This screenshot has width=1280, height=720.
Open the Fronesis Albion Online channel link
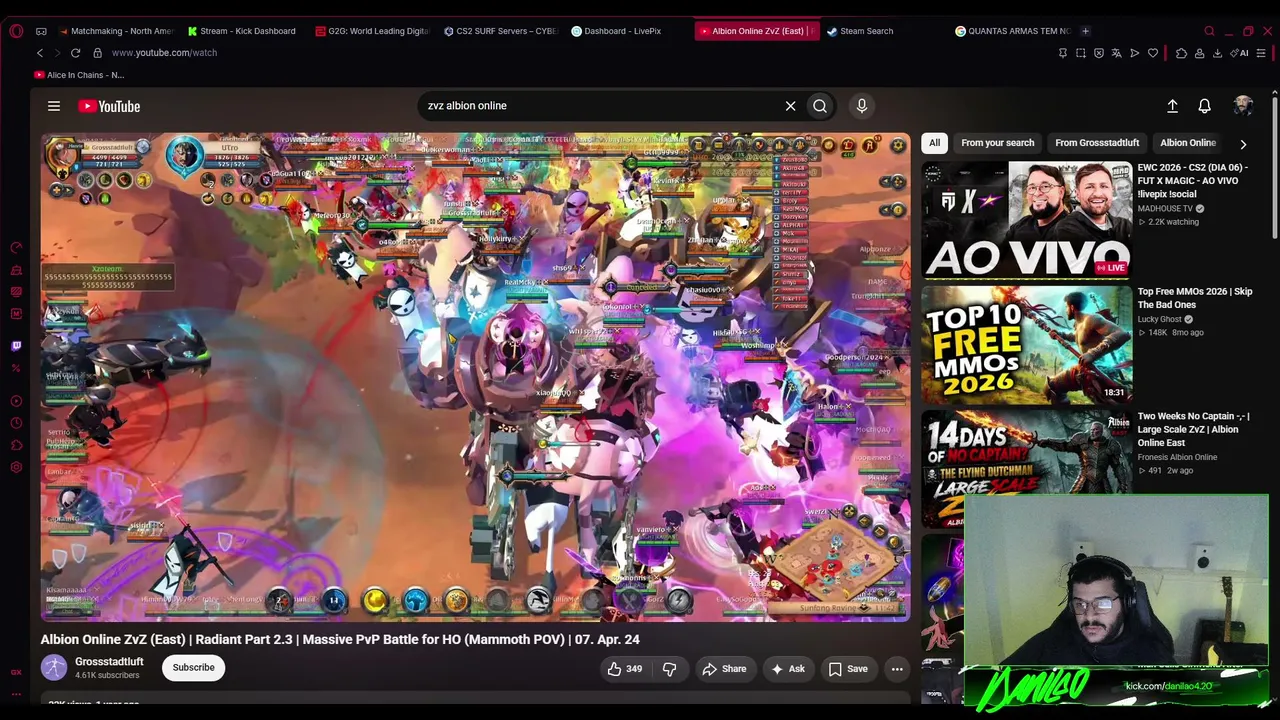(1178, 457)
